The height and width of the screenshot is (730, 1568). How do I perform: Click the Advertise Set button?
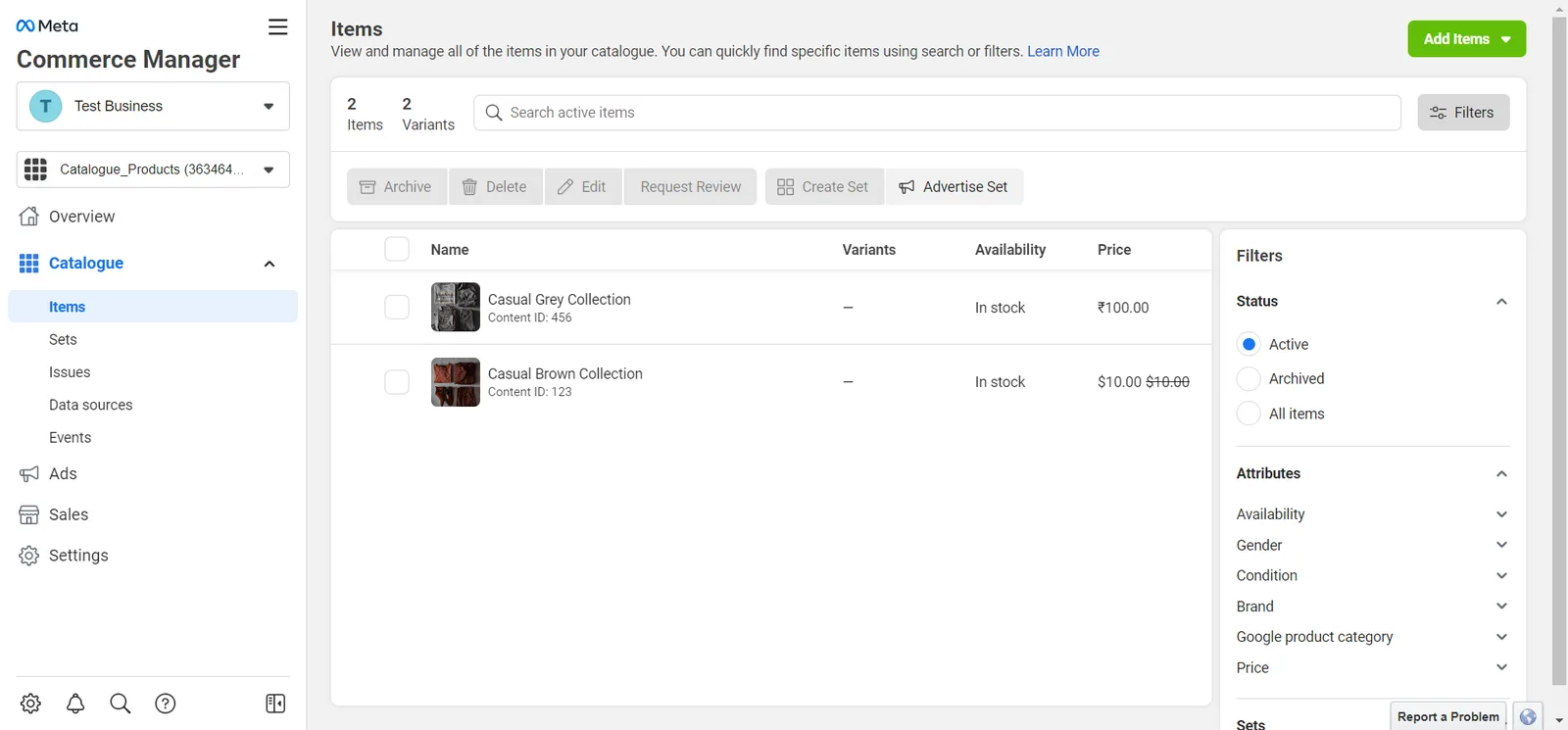[x=955, y=187]
